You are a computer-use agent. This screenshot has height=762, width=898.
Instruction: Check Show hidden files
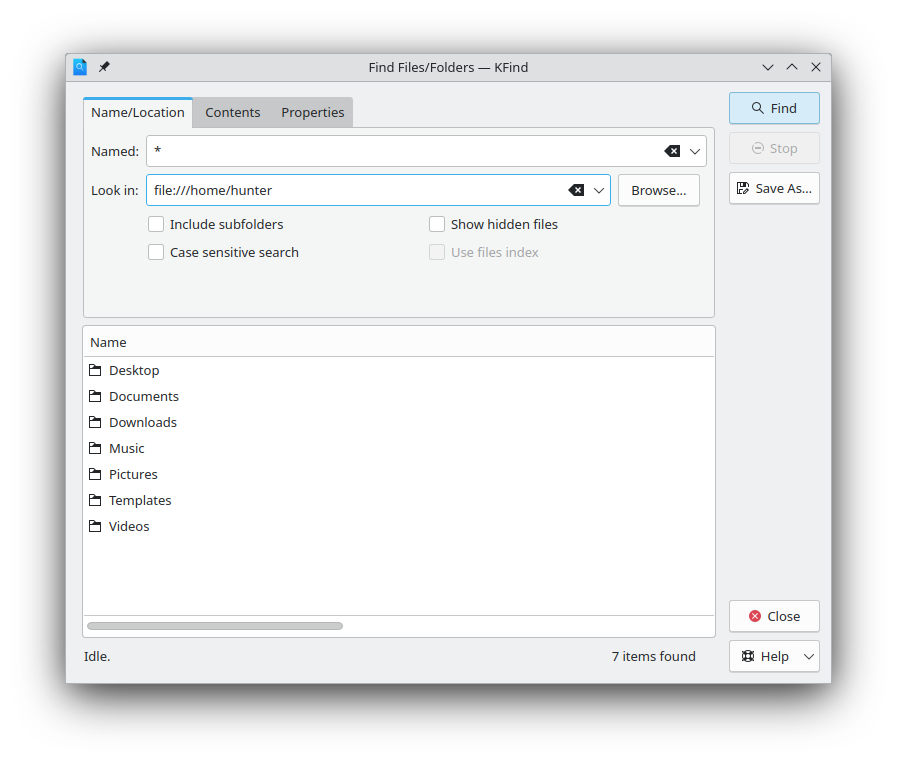(x=437, y=224)
